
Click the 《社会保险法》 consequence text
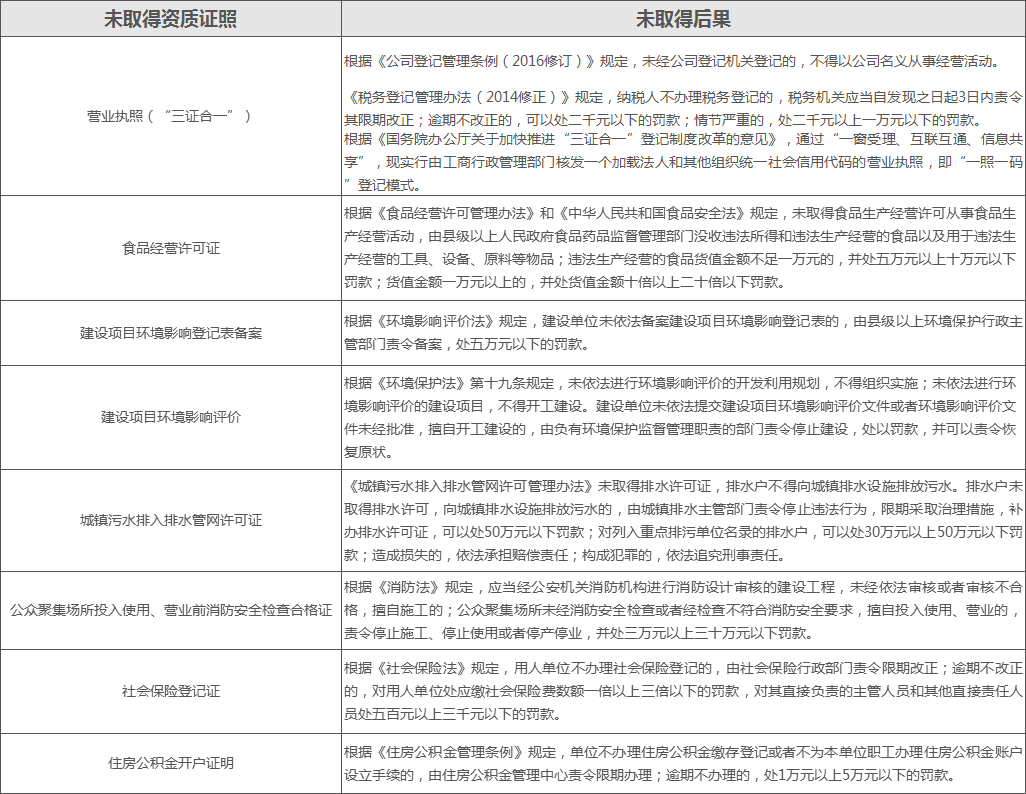(683, 691)
